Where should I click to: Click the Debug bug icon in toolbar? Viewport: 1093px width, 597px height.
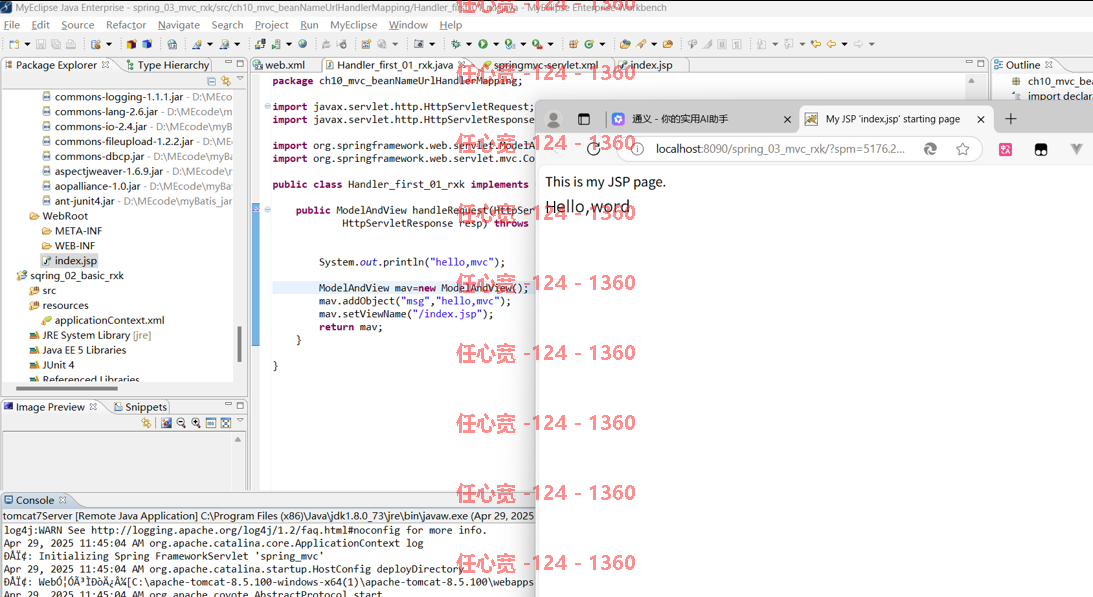click(x=455, y=44)
